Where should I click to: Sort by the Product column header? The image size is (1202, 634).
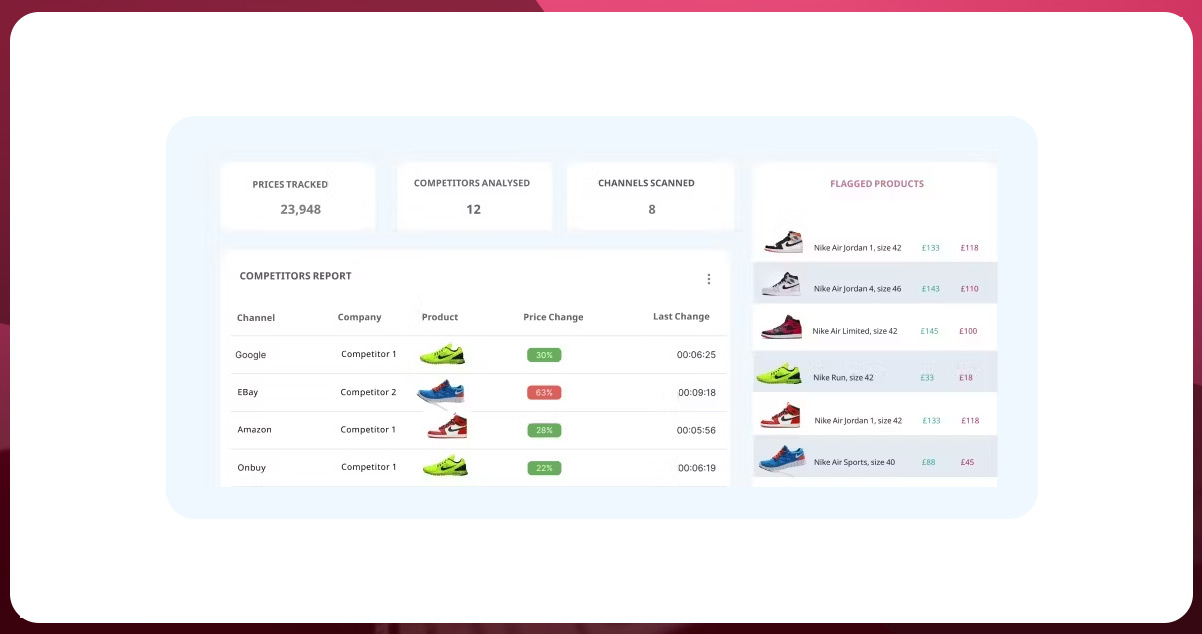(440, 317)
